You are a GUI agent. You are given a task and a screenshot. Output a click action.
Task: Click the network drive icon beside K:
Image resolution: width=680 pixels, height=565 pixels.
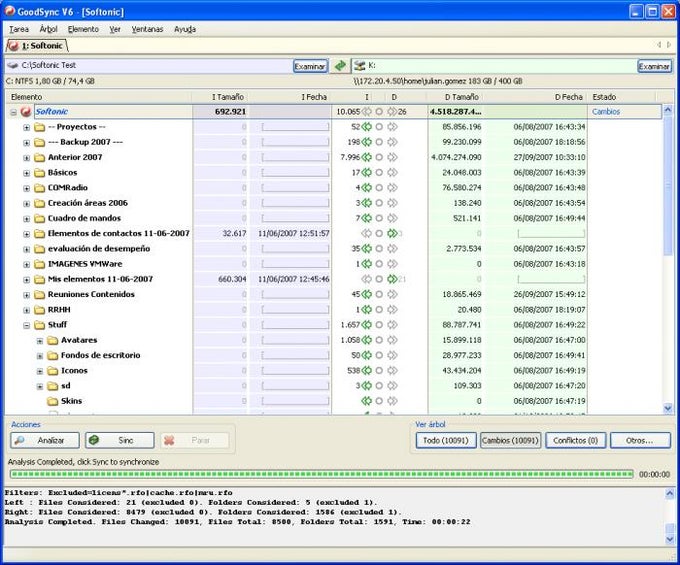coord(359,65)
